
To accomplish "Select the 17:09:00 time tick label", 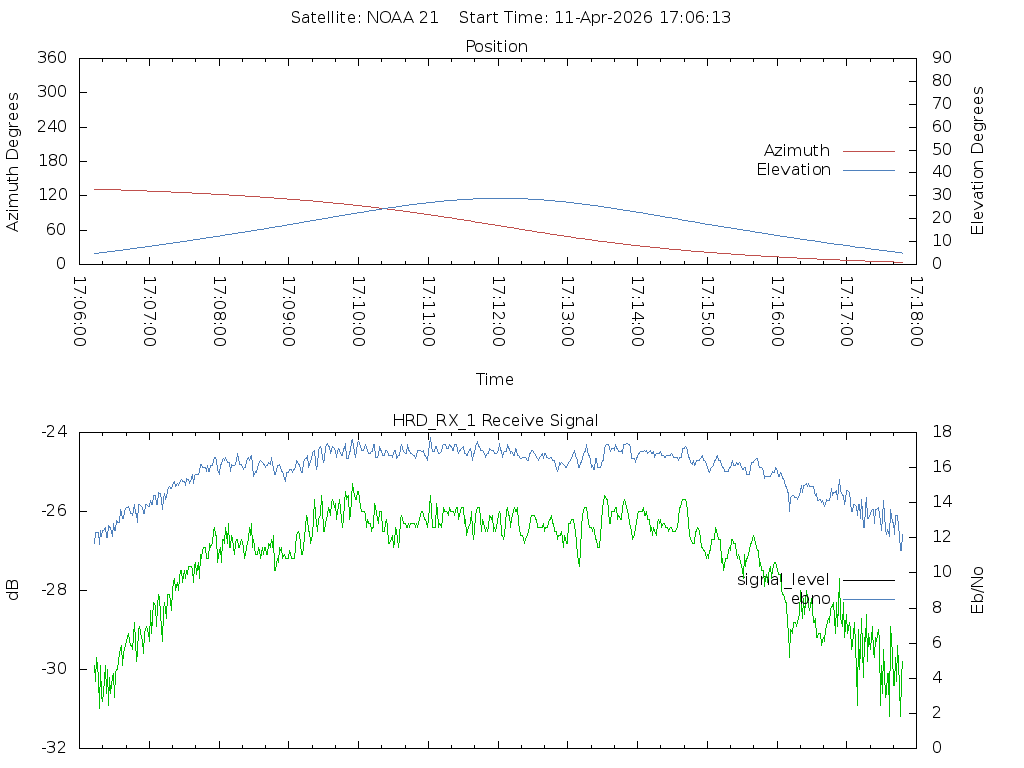I will pyautogui.click(x=289, y=311).
